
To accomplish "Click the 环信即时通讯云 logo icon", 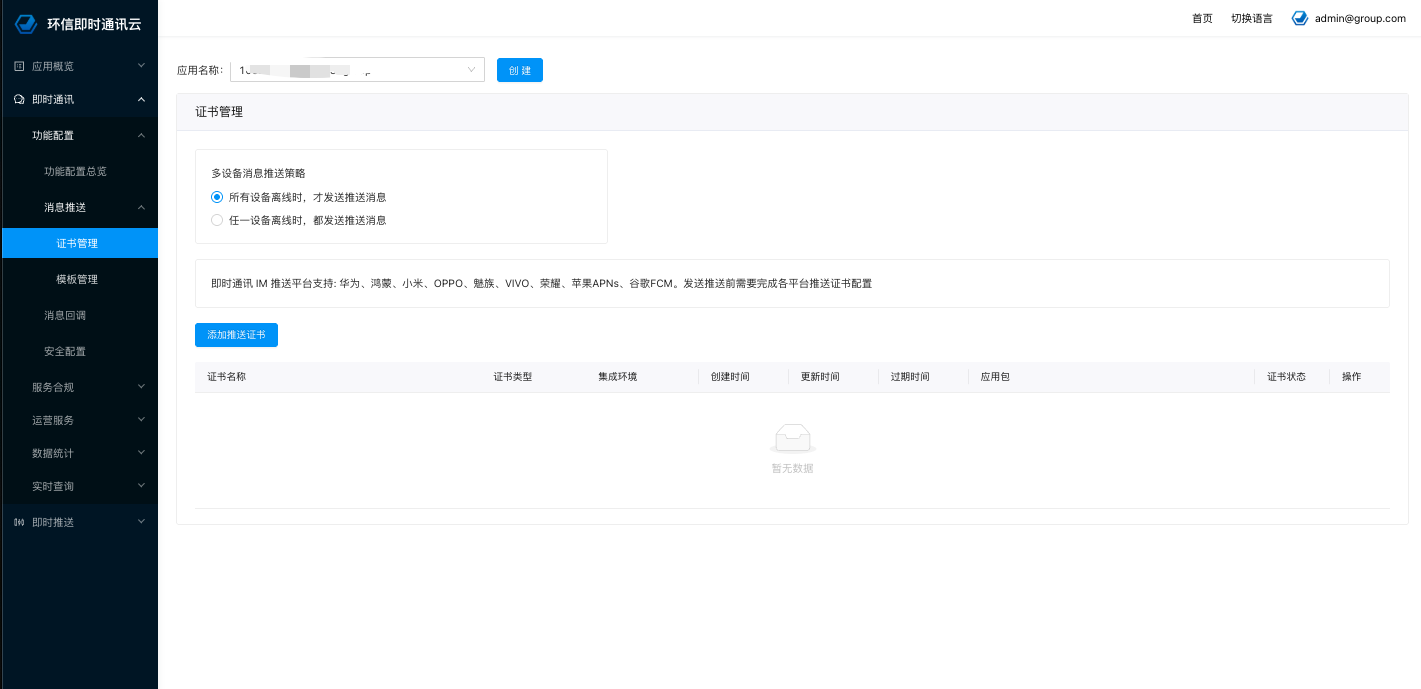I will (x=26, y=24).
